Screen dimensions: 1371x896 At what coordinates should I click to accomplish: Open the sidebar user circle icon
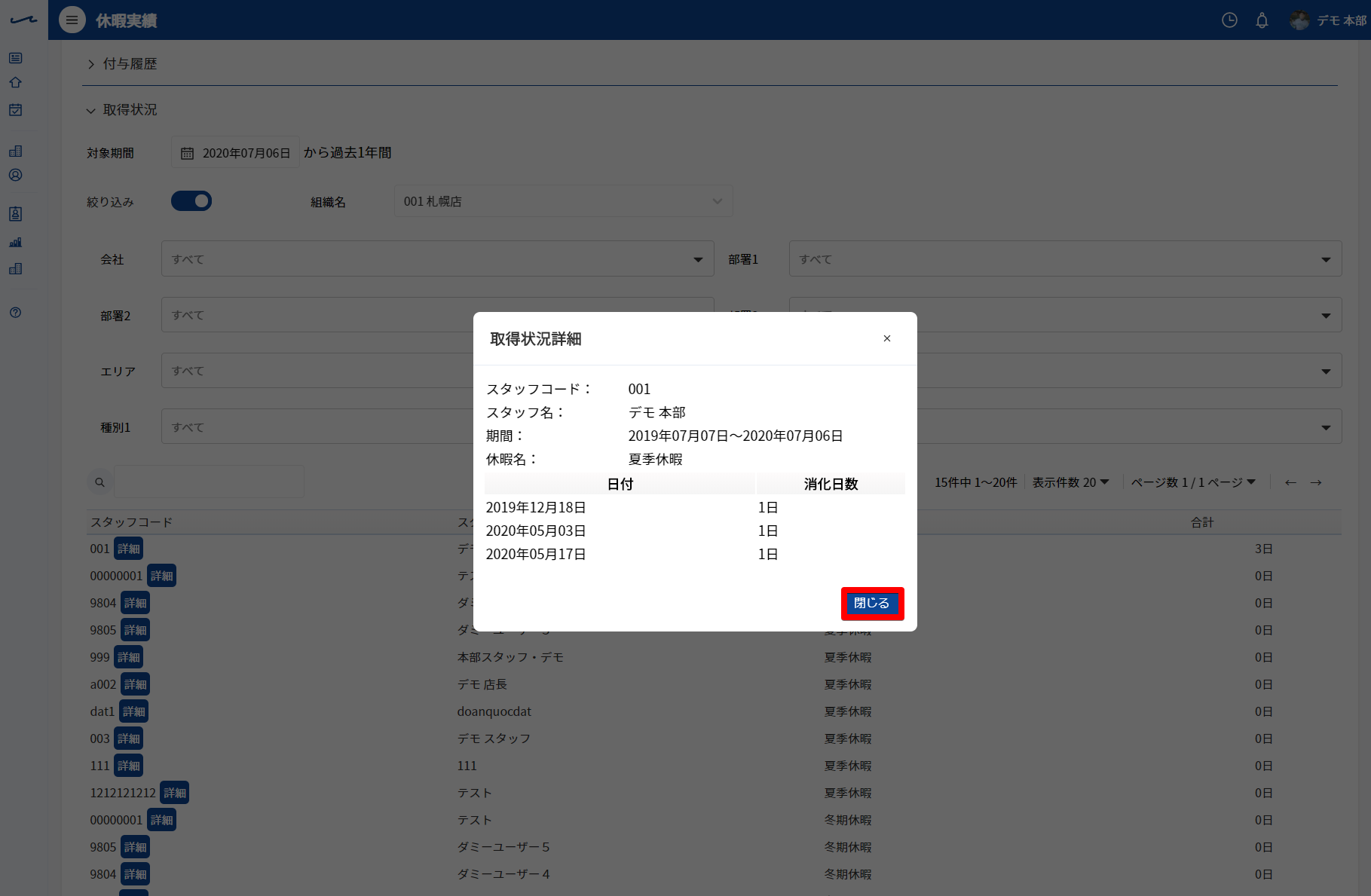click(x=15, y=175)
